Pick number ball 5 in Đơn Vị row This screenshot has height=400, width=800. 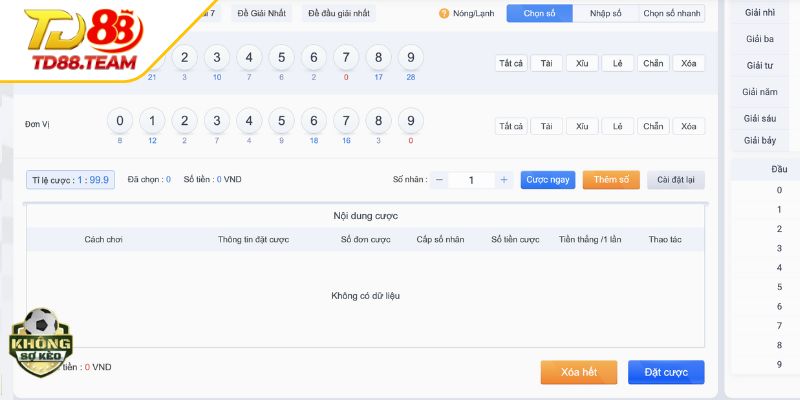(281, 122)
